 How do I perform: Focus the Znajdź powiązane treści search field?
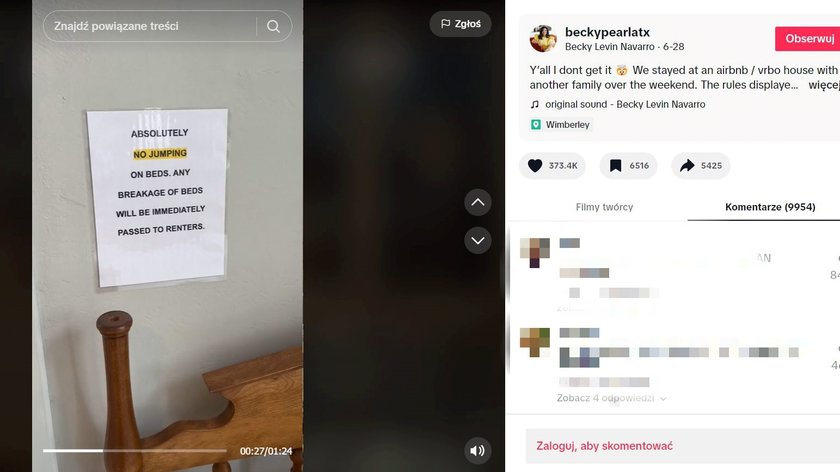pos(149,26)
